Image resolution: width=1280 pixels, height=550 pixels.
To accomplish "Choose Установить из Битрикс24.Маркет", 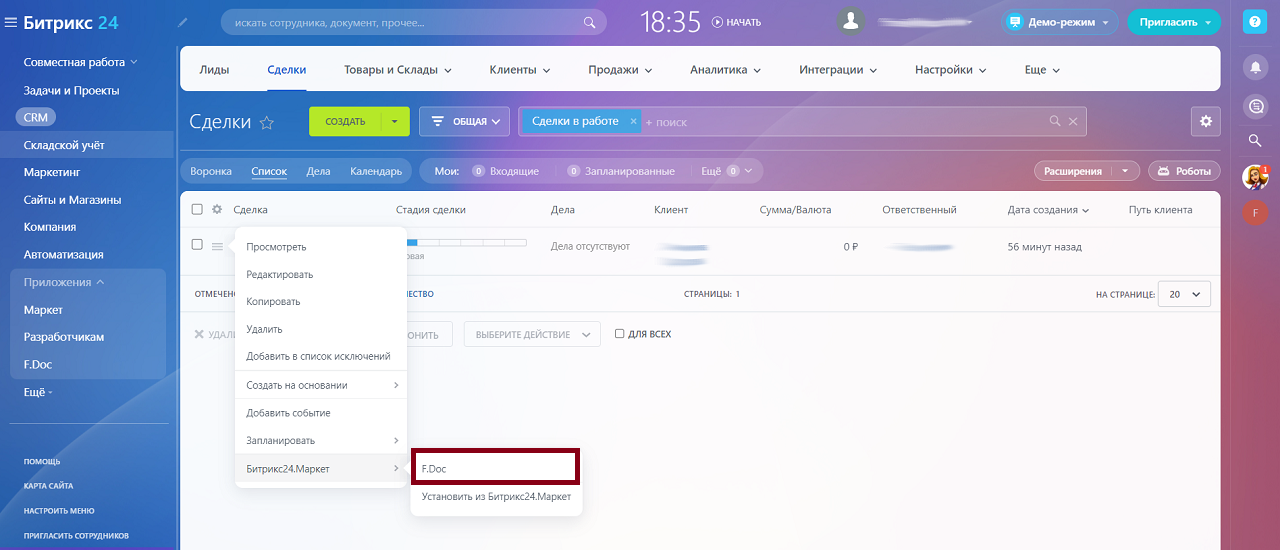I will (496, 496).
